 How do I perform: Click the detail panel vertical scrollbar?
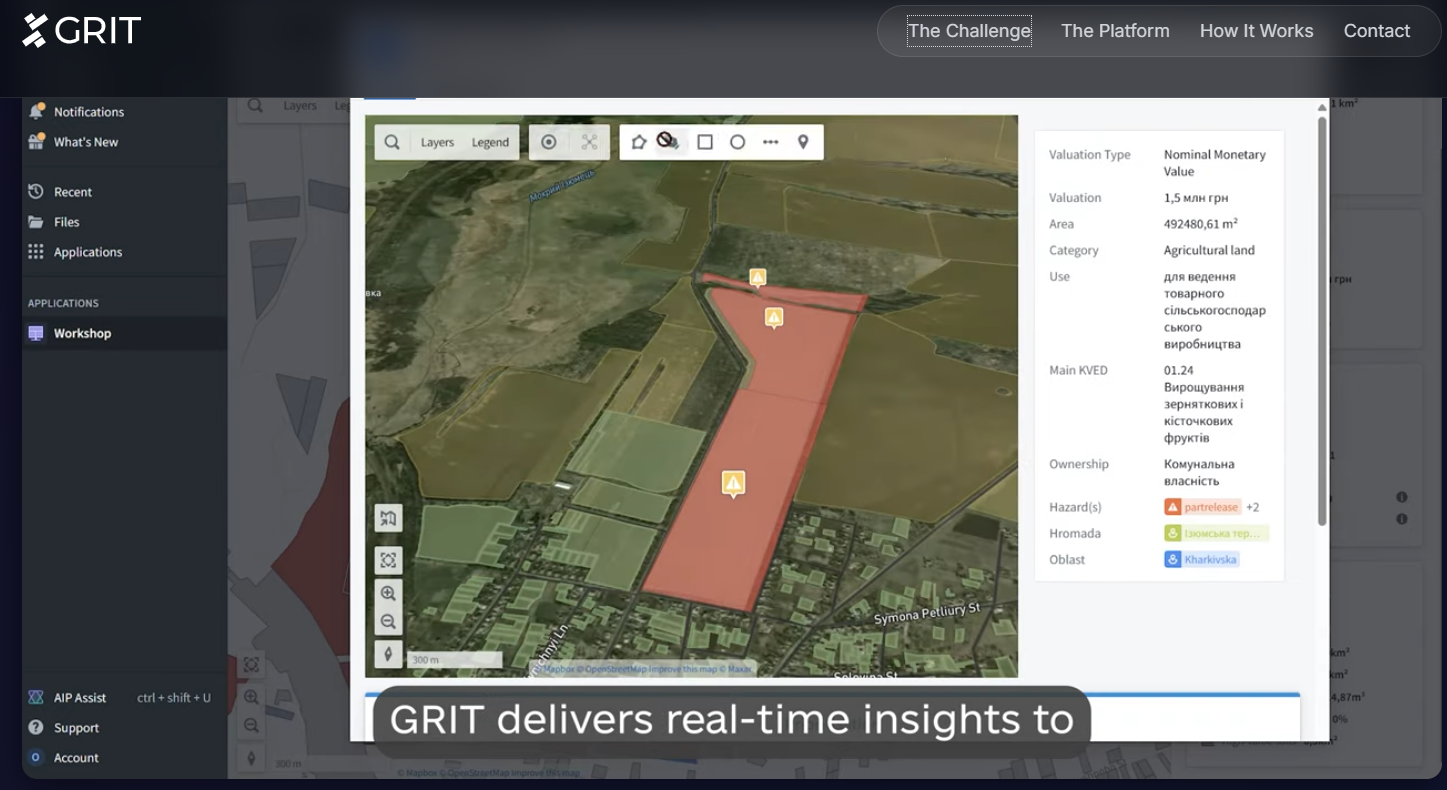[x=1322, y=320]
